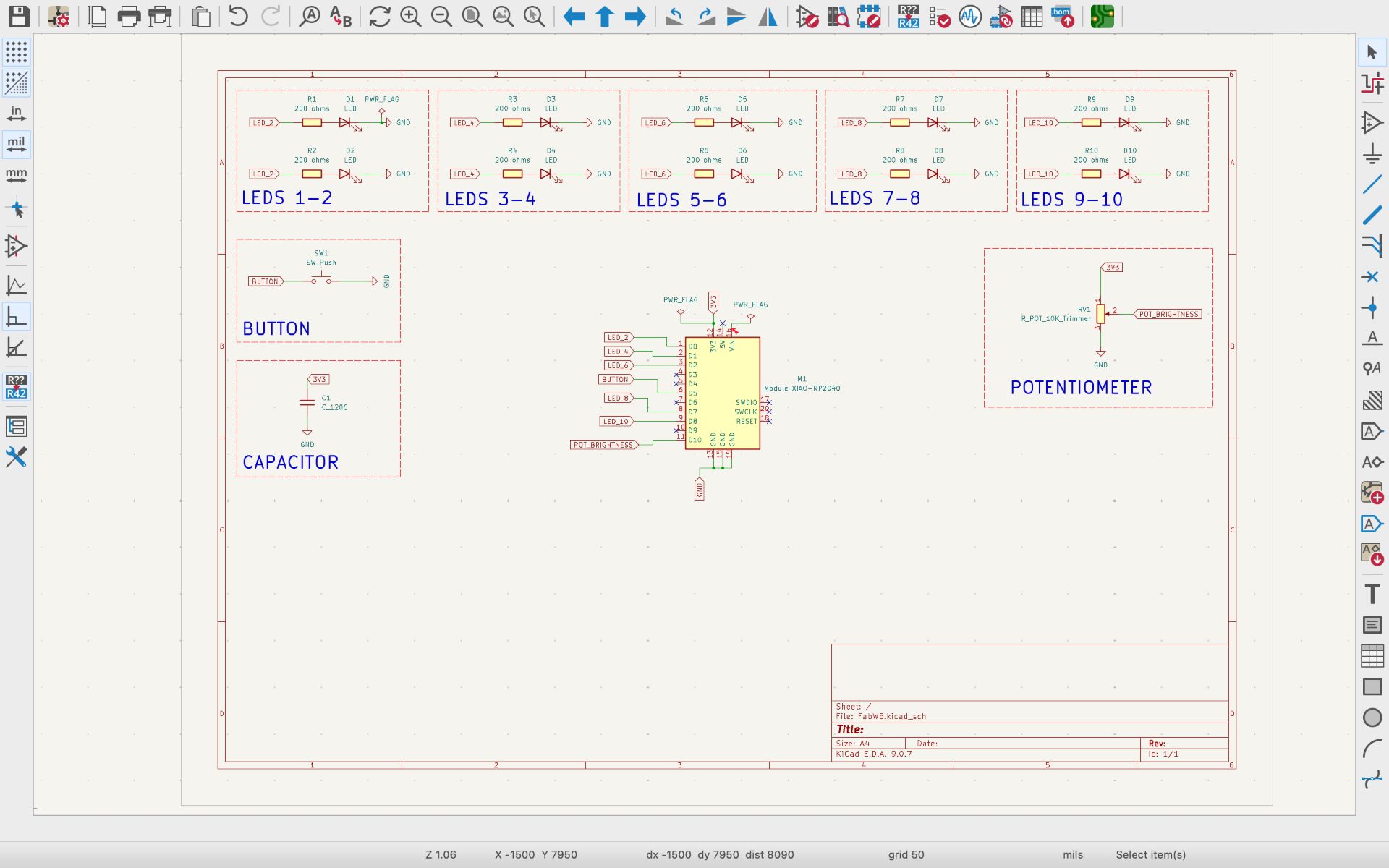Screen dimensions: 1389x868
Task: Switch units to millimeters
Action: coord(16,176)
